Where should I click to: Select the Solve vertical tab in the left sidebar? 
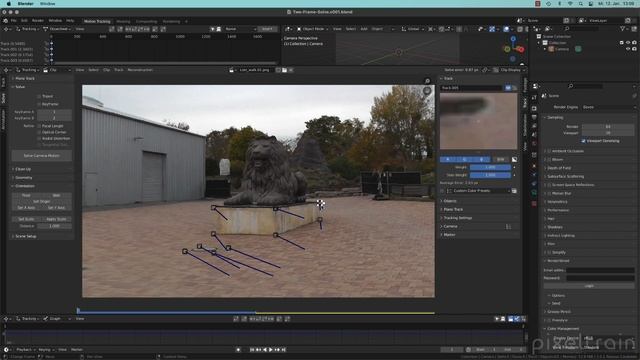click(3, 98)
